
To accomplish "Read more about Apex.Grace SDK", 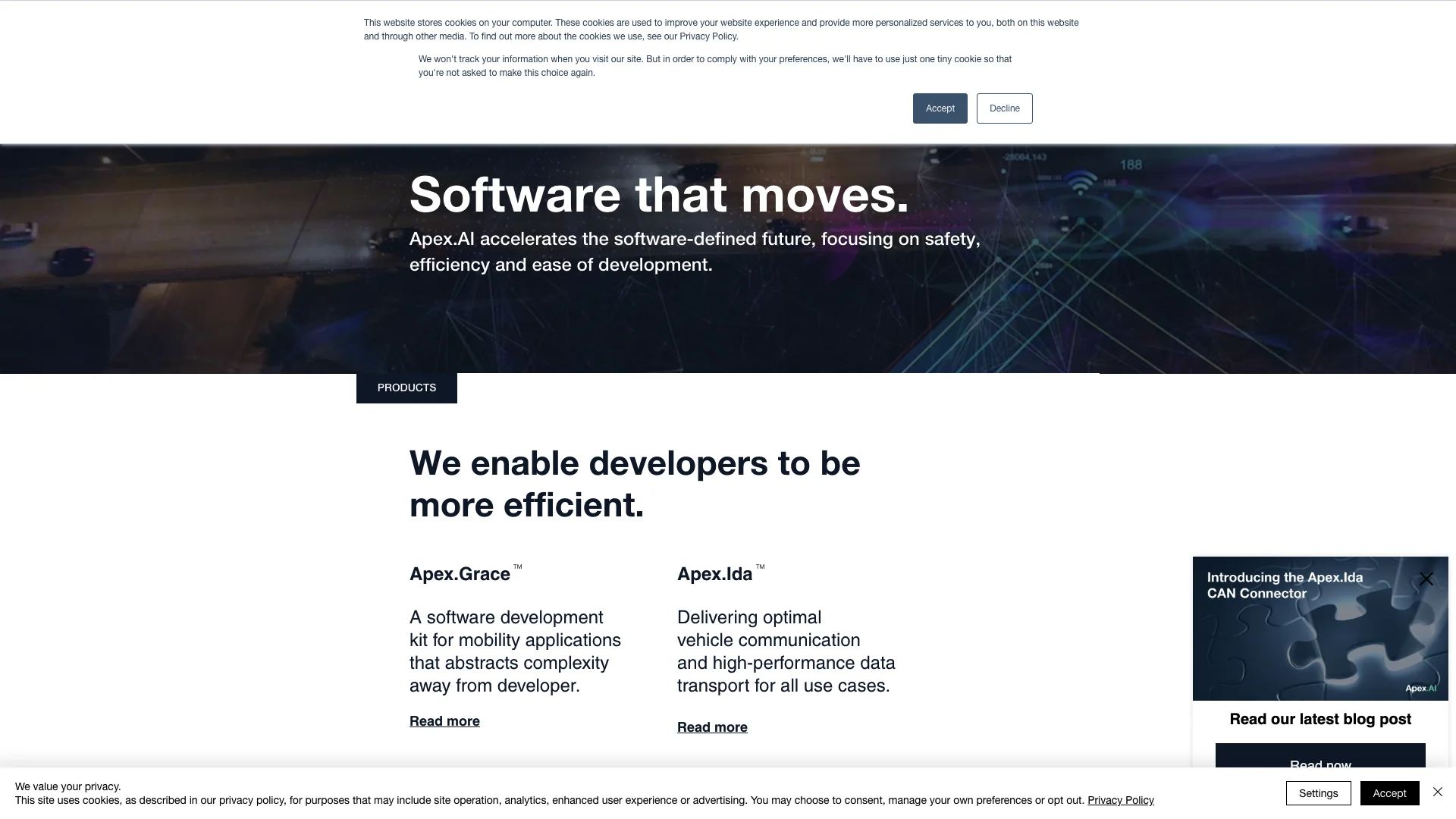I will pos(445,720).
